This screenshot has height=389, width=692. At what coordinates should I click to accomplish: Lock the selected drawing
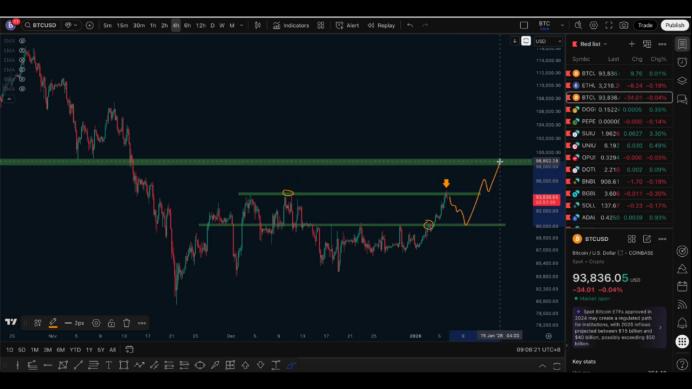pos(111,323)
